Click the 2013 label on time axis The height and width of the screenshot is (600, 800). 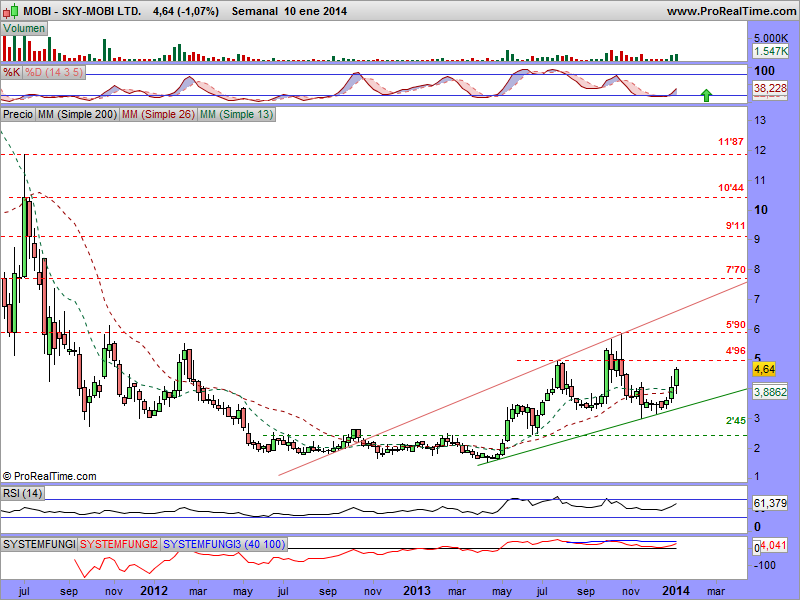(417, 591)
